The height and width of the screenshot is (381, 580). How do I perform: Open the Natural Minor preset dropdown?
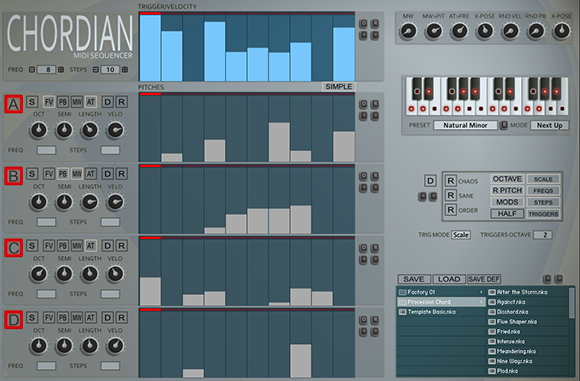tap(465, 125)
